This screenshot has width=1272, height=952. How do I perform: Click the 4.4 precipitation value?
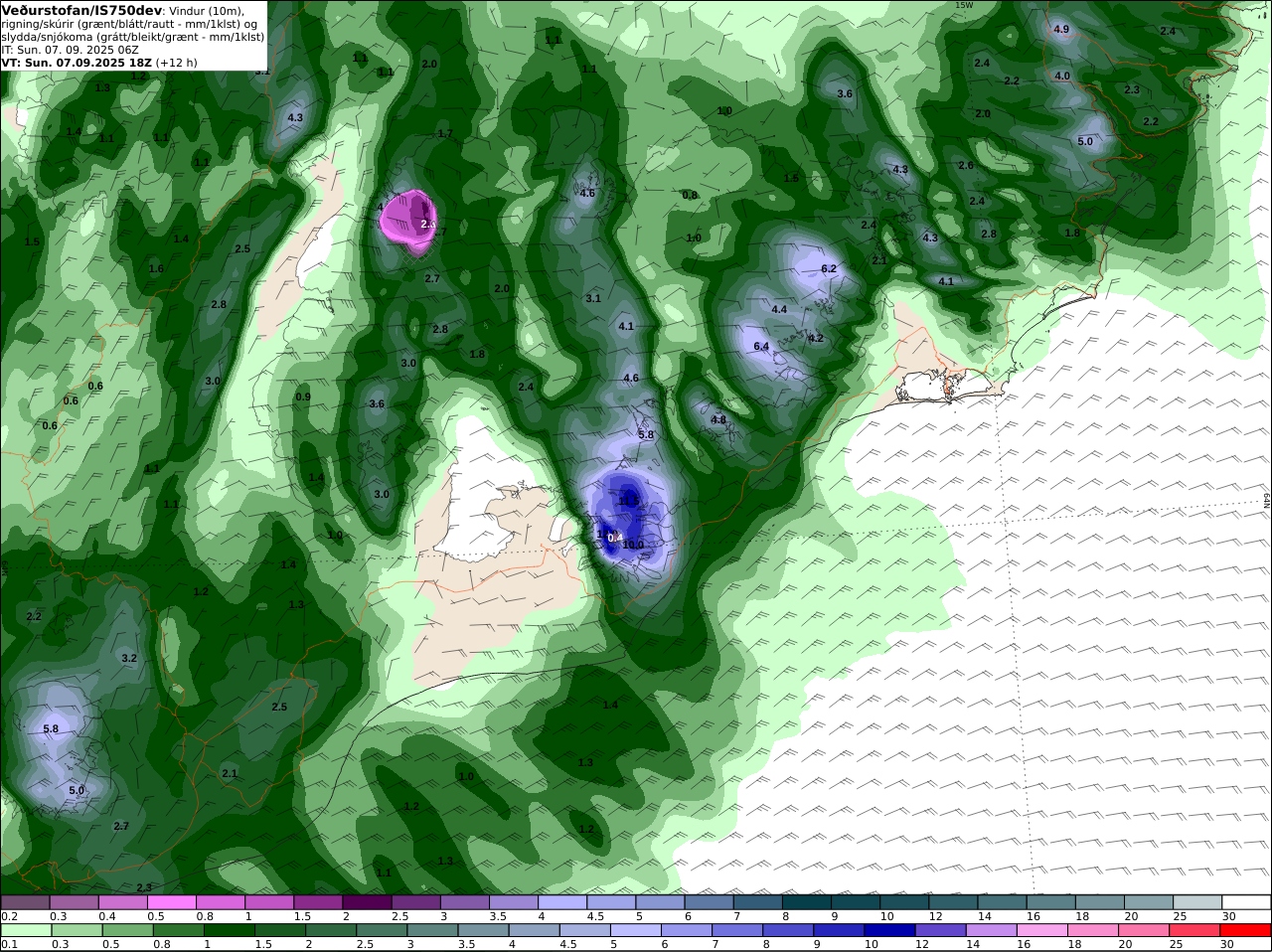pos(779,310)
